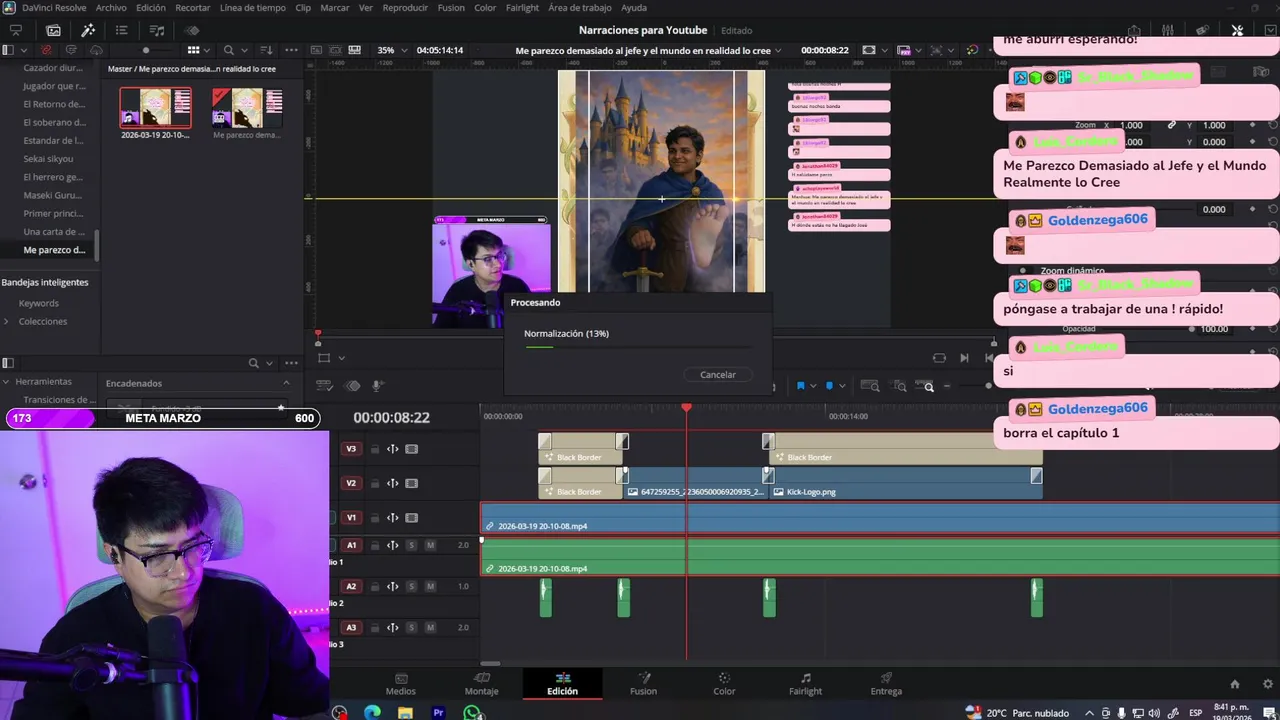
Task: Toggle V1 track enable filmstrip icon
Action: pos(411,518)
